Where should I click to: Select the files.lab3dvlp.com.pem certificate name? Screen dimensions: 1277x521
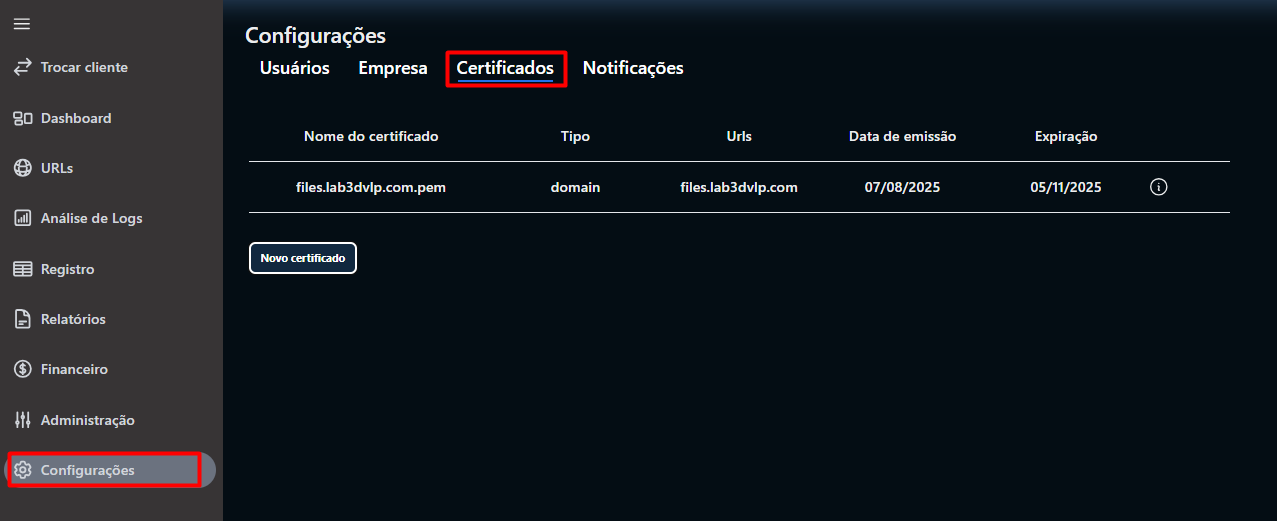pos(371,187)
